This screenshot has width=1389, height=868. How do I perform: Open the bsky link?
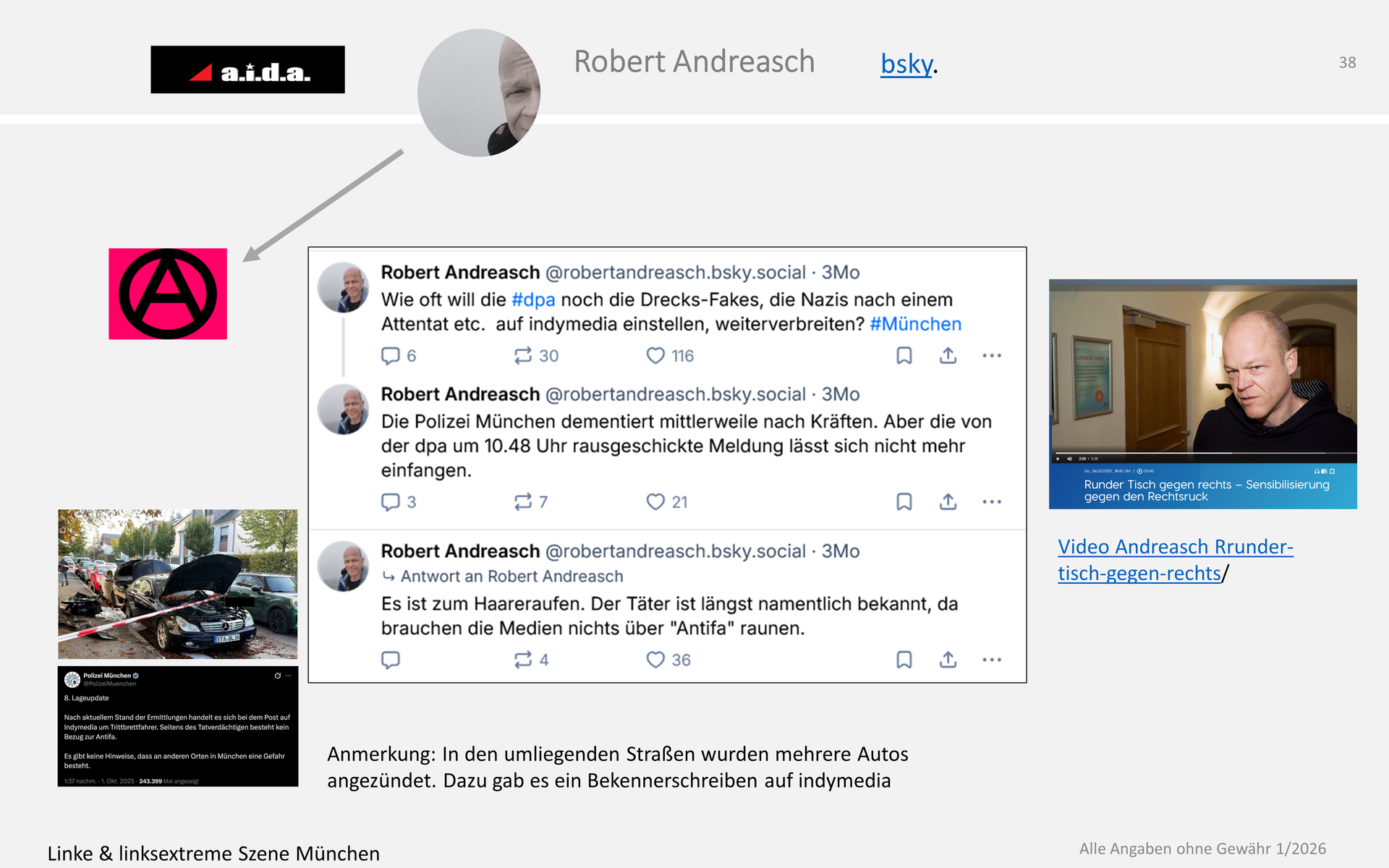pyautogui.click(x=905, y=64)
